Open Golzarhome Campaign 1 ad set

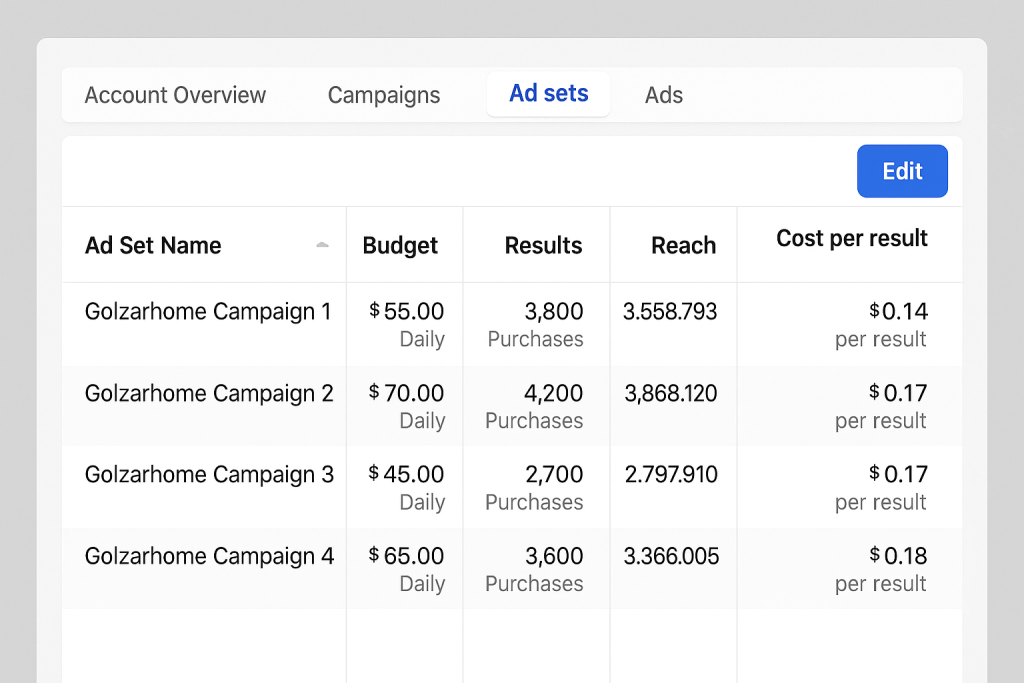point(208,311)
